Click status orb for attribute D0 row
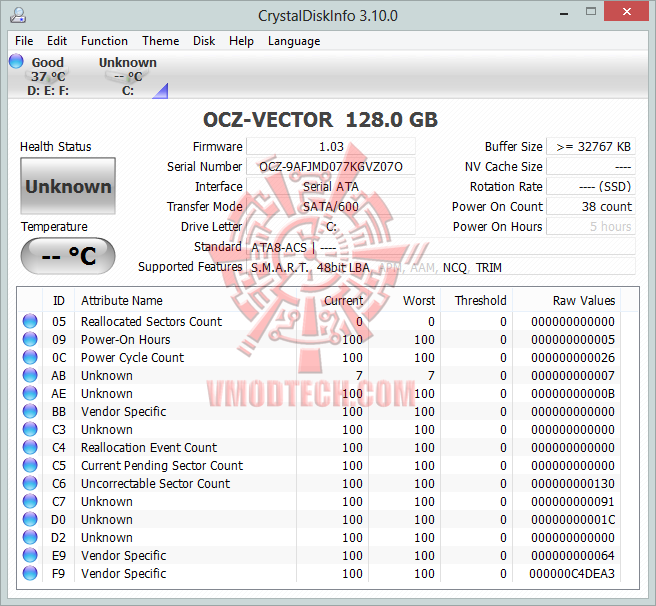Screen dimensions: 656x606 point(30,519)
